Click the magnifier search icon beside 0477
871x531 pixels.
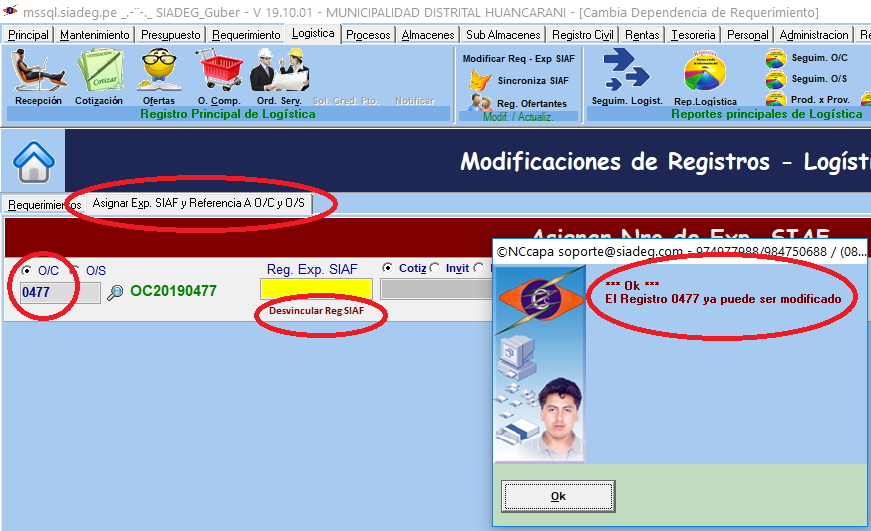(x=116, y=292)
